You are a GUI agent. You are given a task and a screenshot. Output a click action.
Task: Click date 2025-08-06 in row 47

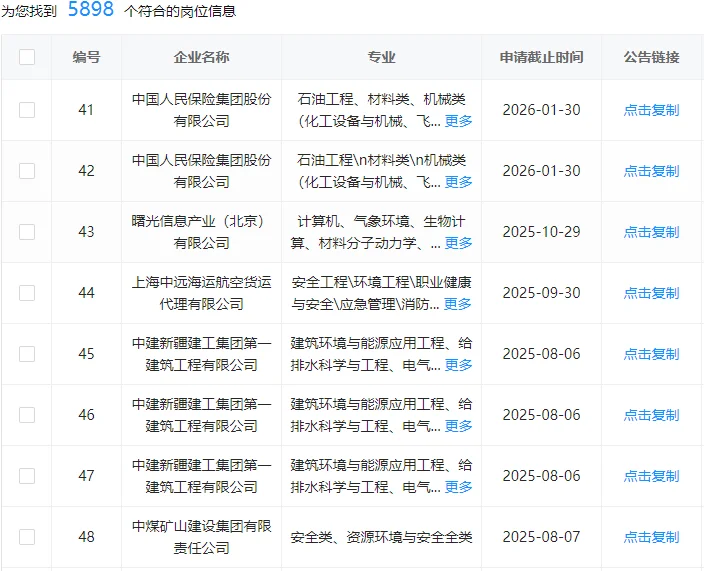point(541,476)
